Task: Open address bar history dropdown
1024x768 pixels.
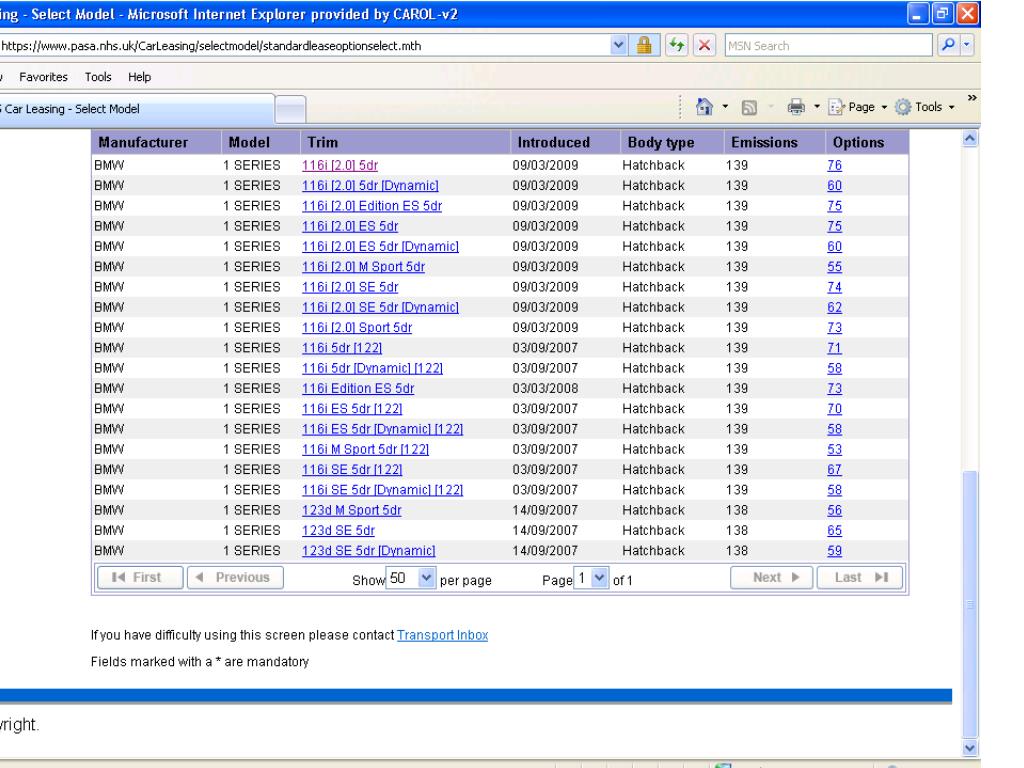Action: 618,45
